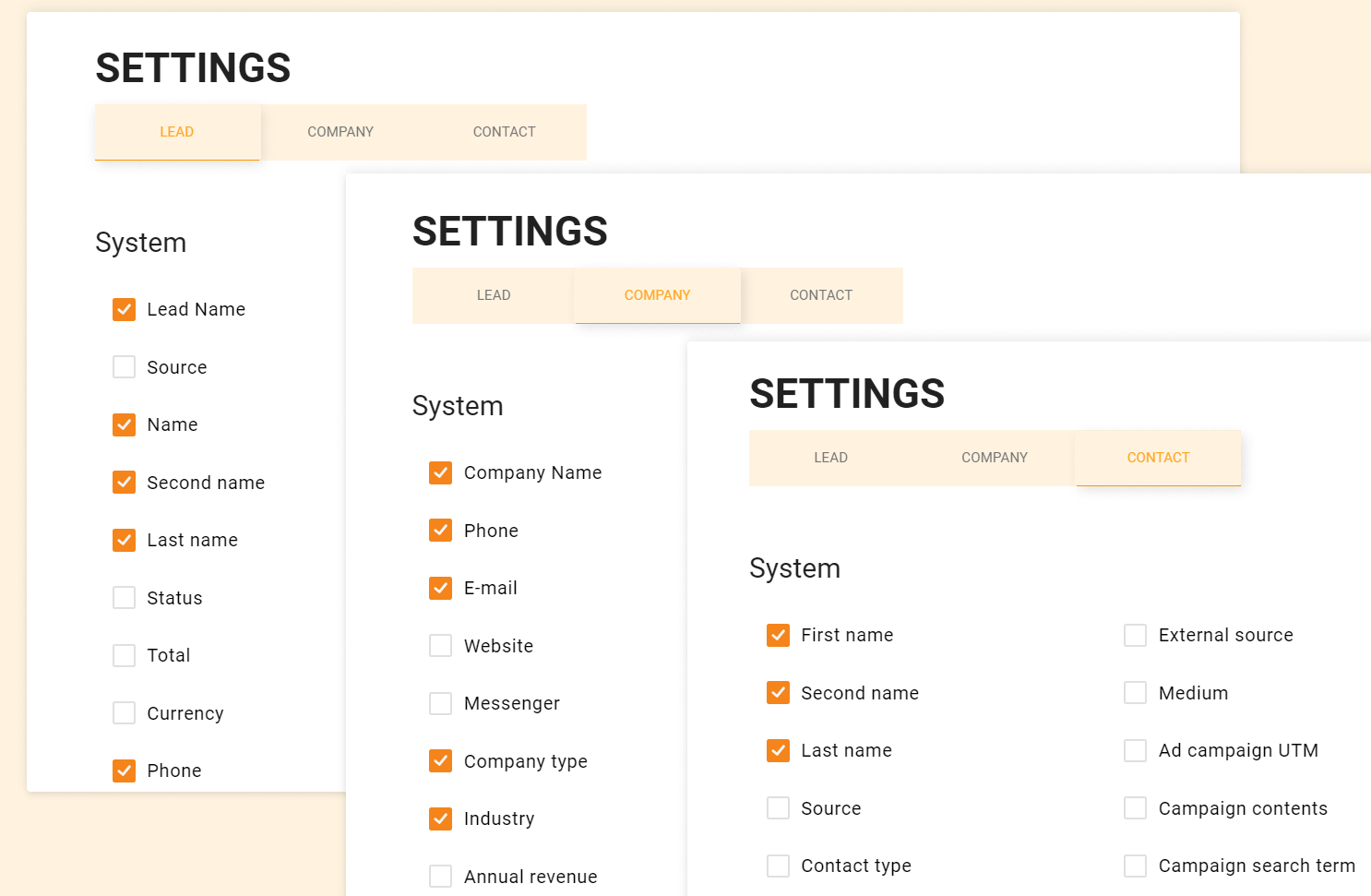Image resolution: width=1371 pixels, height=896 pixels.
Task: Turn on the Campaign search term checkbox
Action: pyautogui.click(x=1135, y=866)
